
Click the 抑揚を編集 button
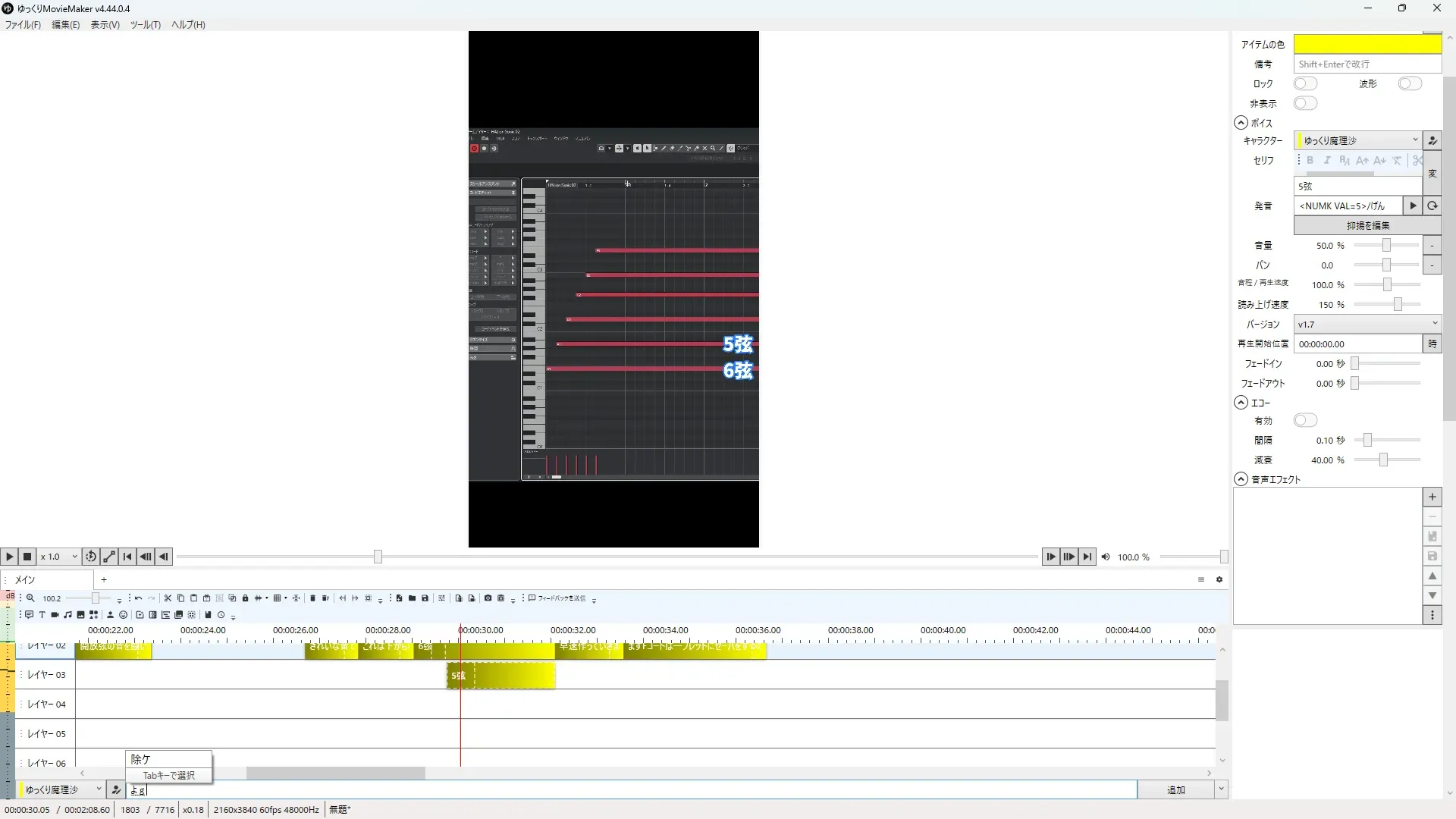(x=1367, y=225)
